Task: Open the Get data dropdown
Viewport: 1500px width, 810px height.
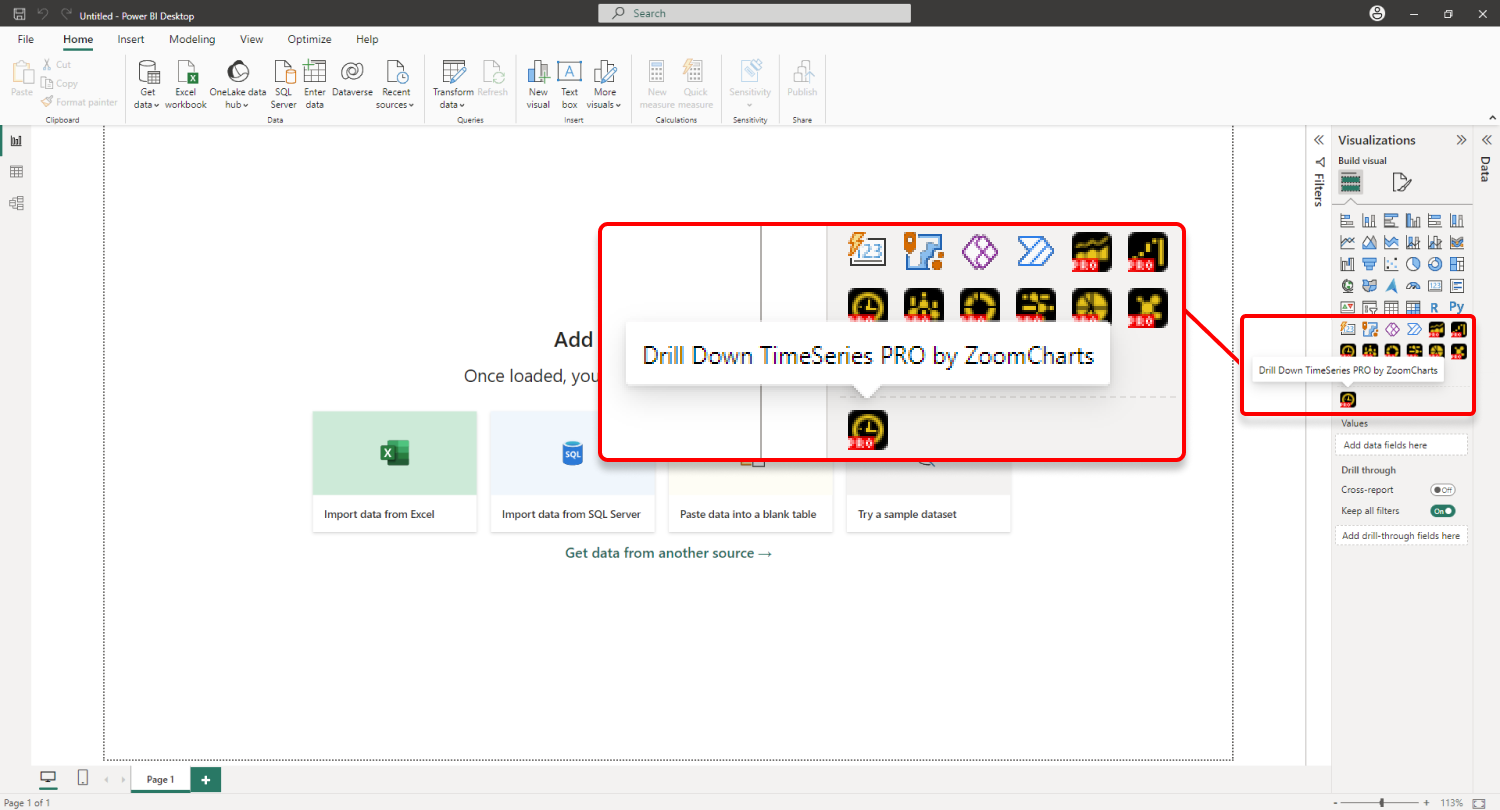Action: (x=148, y=84)
